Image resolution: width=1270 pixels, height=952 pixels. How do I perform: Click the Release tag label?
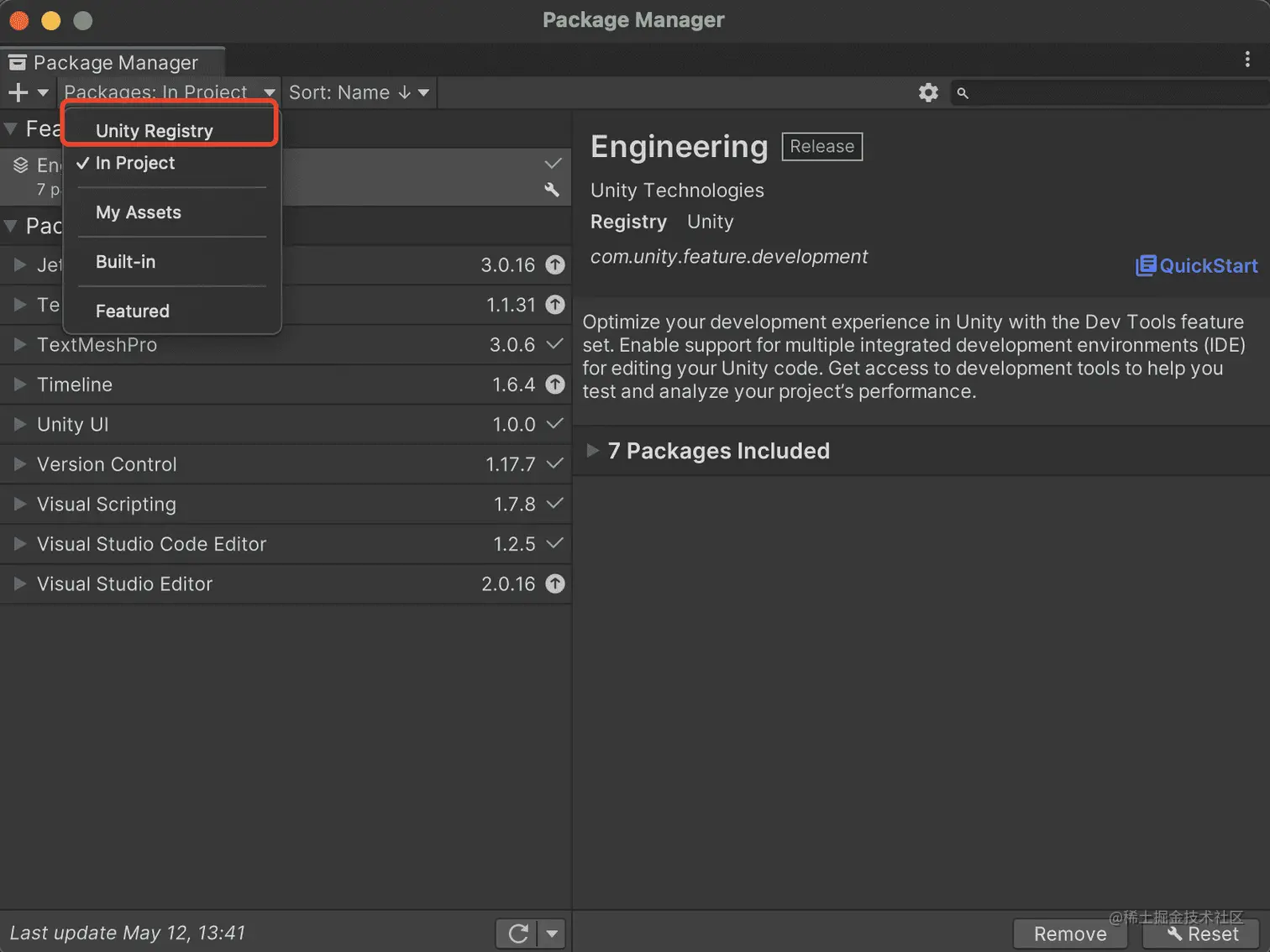[822, 146]
